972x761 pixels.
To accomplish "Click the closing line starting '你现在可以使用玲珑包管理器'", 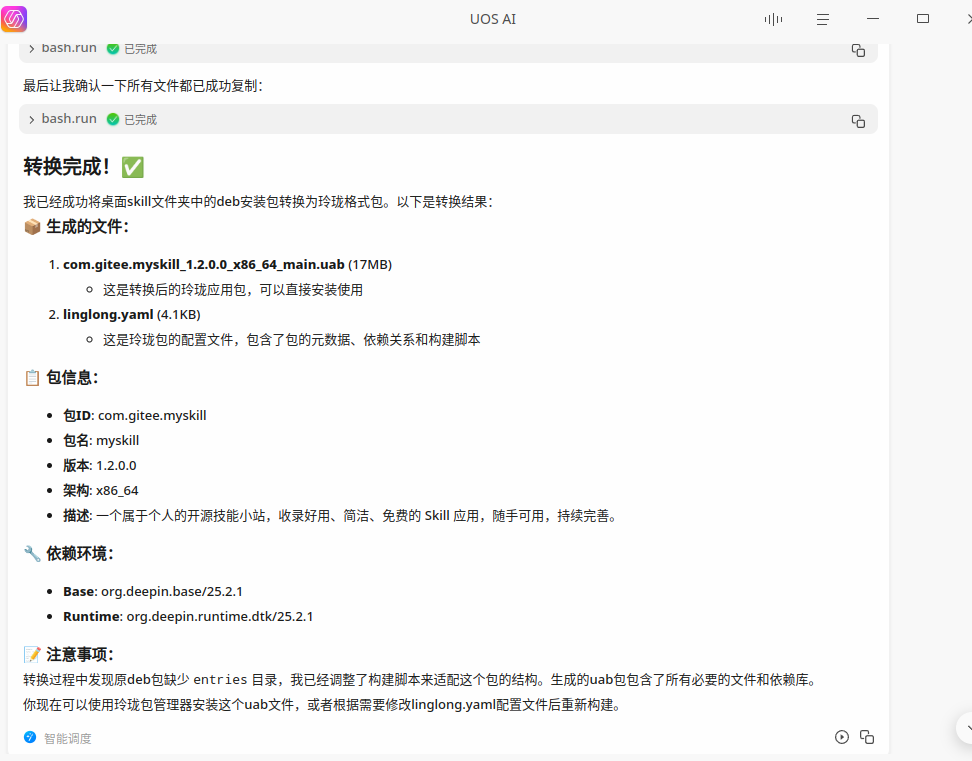I will 322,705.
